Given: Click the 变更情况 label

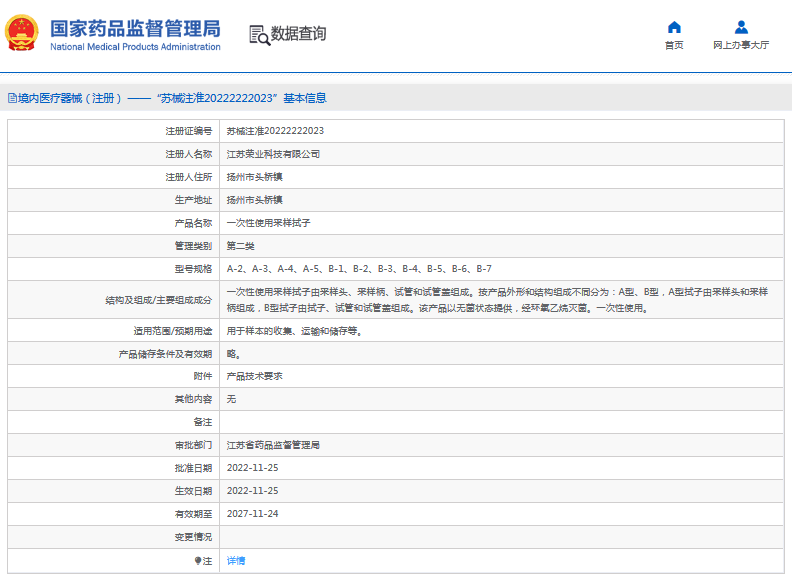Looking at the screenshot, I should pyautogui.click(x=193, y=537).
